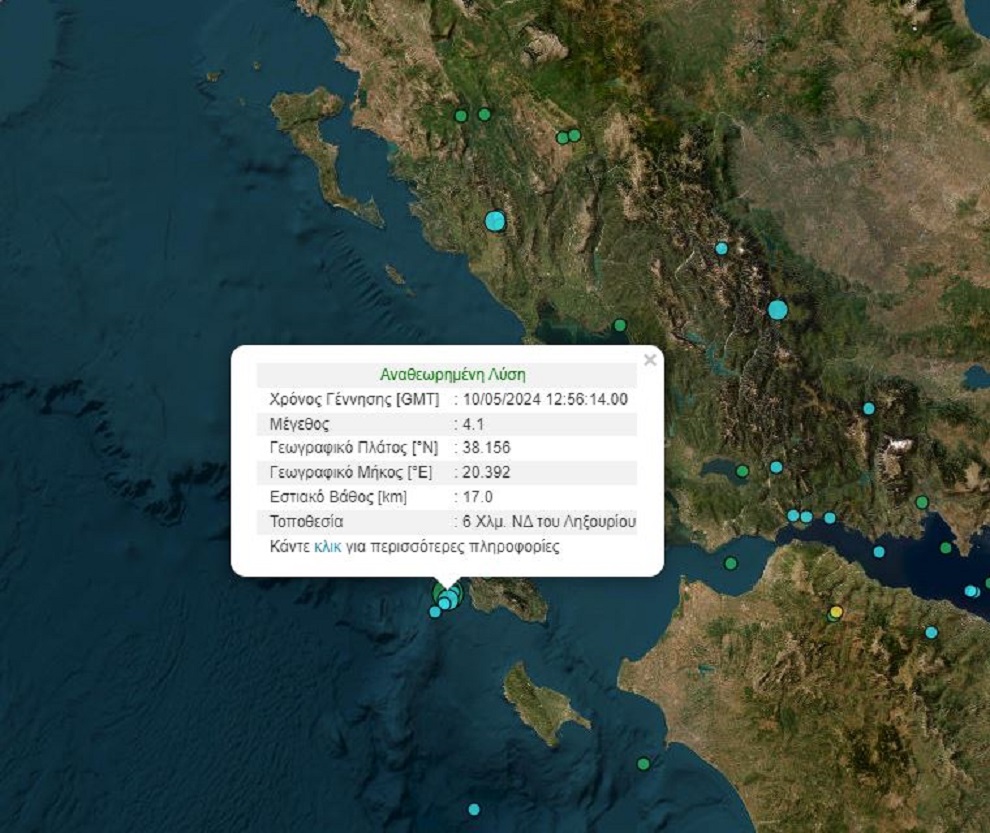Viewport: 990px width, 833px height.
Task: Select the Εστιακό Βάθος 17.0 depth row
Action: tap(447, 497)
